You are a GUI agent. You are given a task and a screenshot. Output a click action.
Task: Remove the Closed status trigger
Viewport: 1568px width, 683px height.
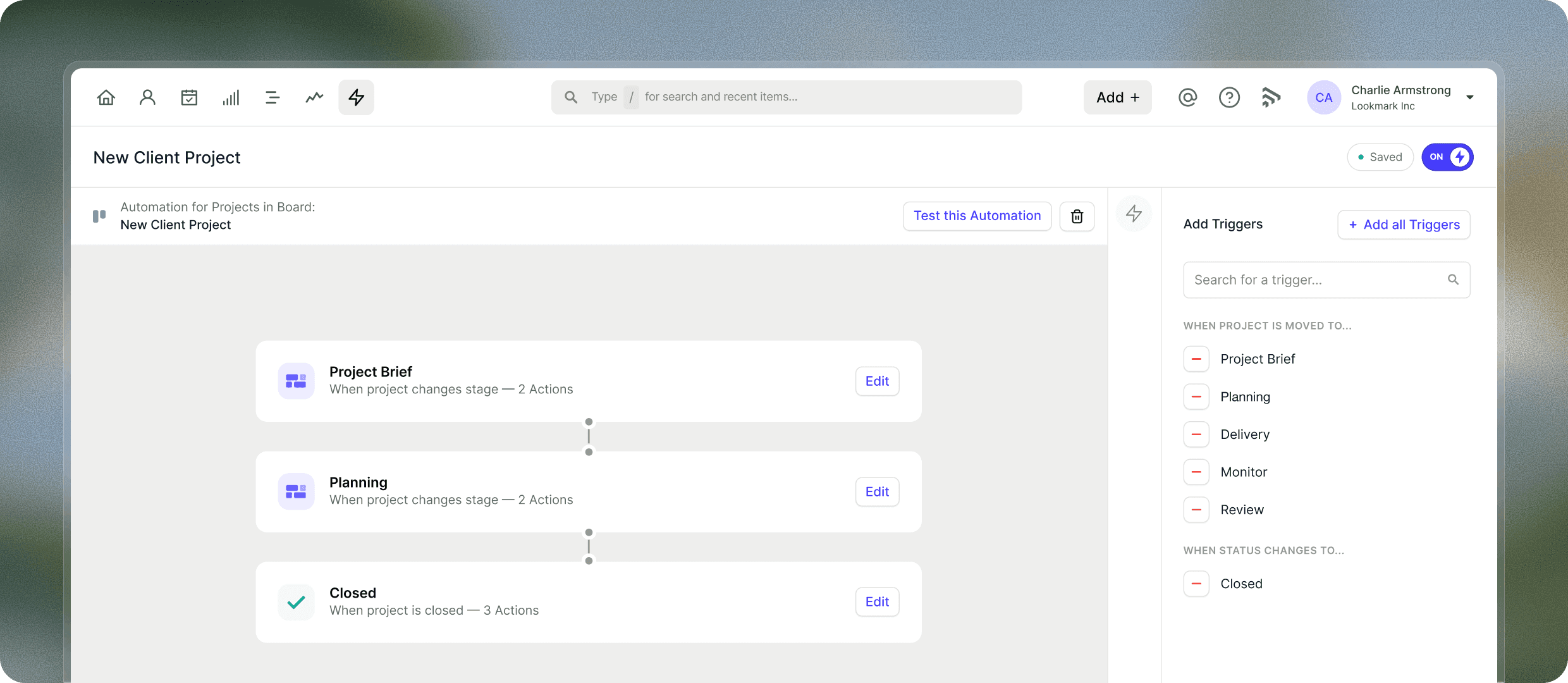click(1196, 584)
